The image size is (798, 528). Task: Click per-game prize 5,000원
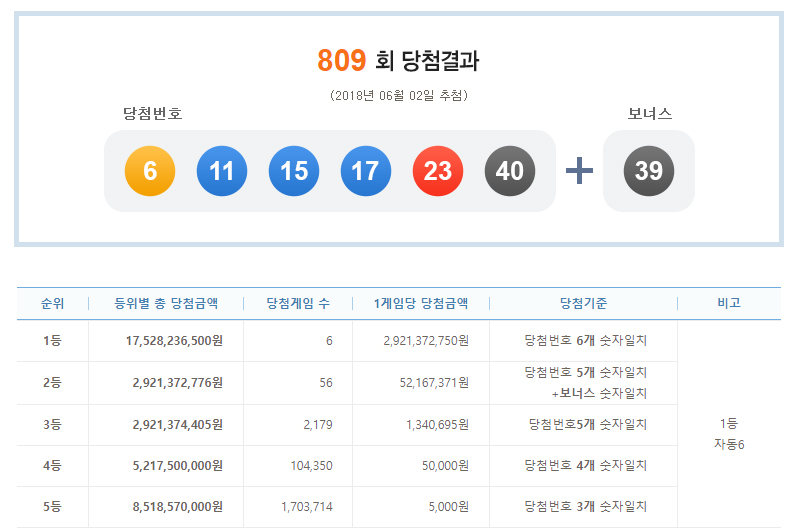449,507
